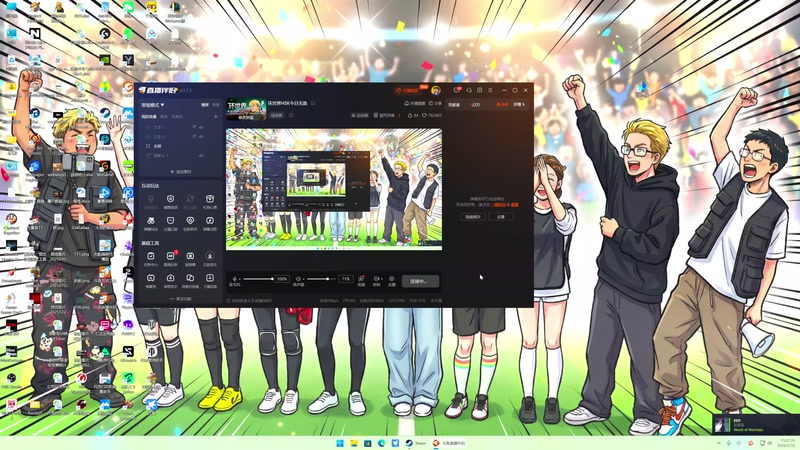Adjust the microphone volume slider
800x450 pixels.
pos(258,279)
